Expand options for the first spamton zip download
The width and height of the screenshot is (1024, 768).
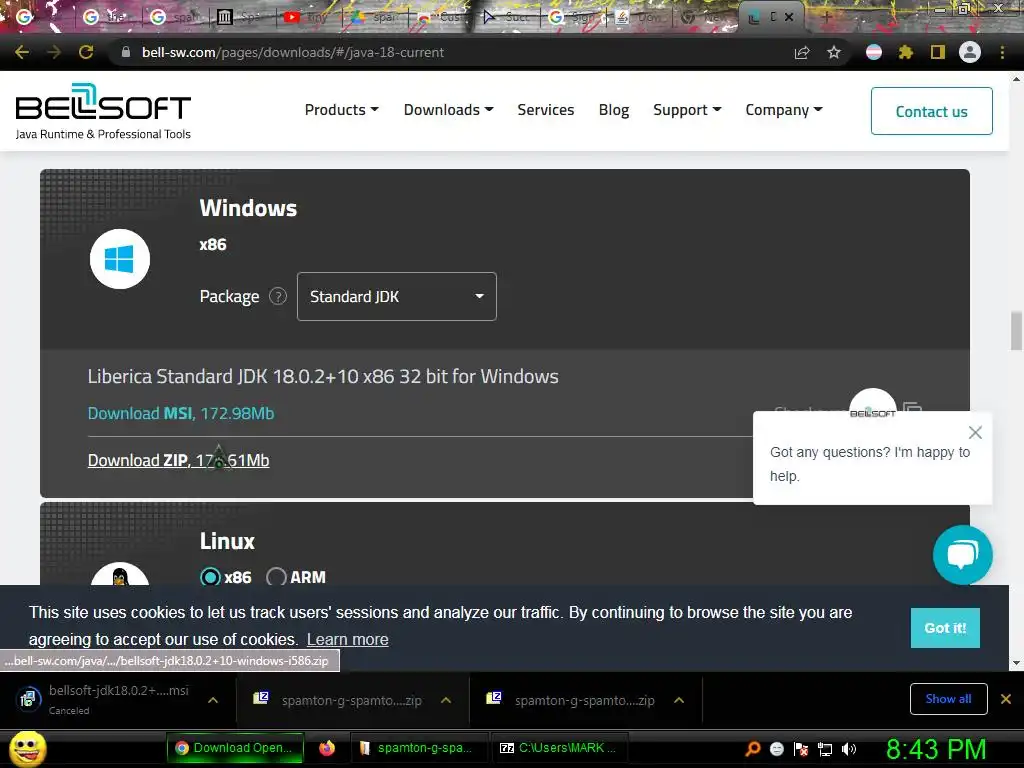[x=446, y=700]
